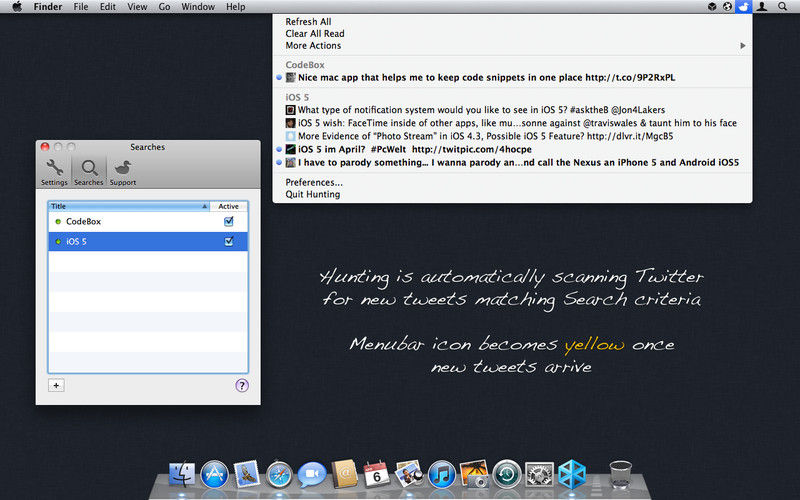The image size is (800, 500).
Task: Click avatar beside the Nice mac app tweet
Action: point(290,78)
